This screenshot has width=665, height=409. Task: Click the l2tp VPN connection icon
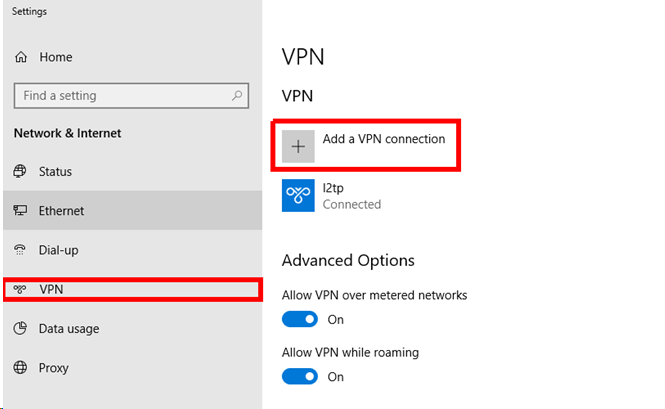coord(298,195)
